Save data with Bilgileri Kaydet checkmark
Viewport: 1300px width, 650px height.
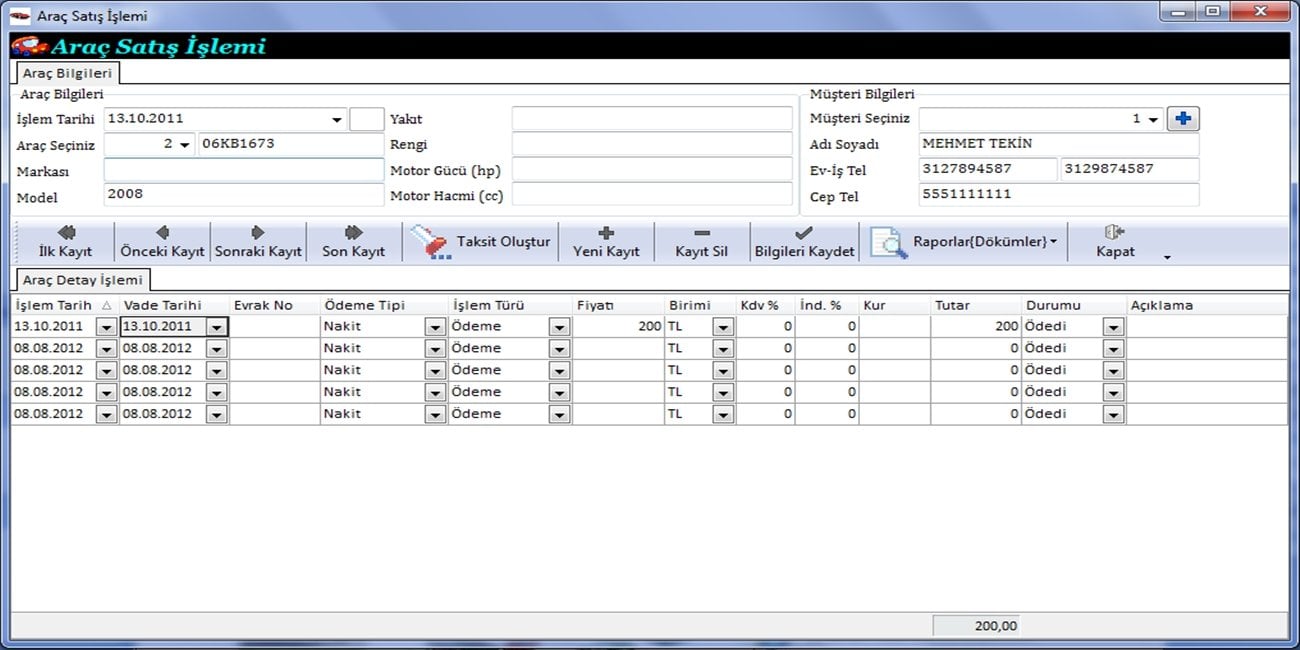coord(804,242)
